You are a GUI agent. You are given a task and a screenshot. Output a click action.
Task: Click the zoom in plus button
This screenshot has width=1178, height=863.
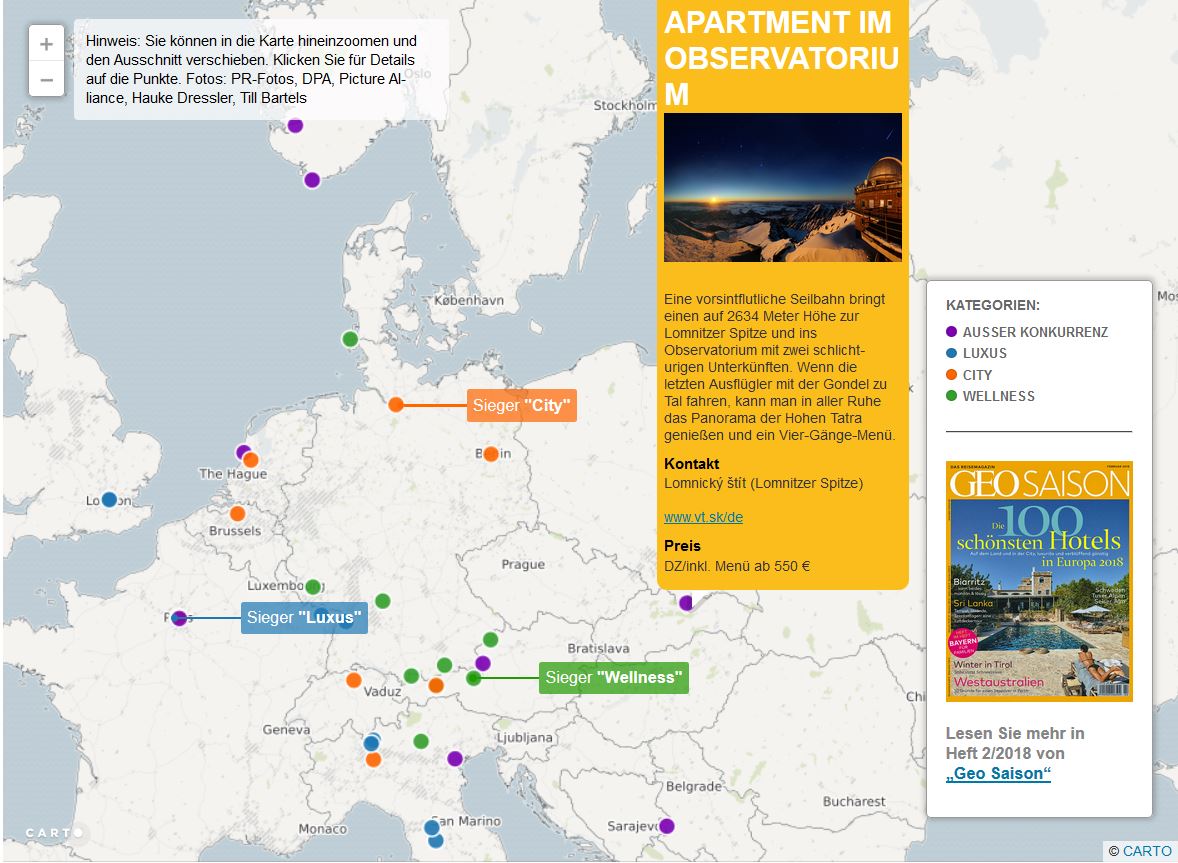tap(46, 45)
